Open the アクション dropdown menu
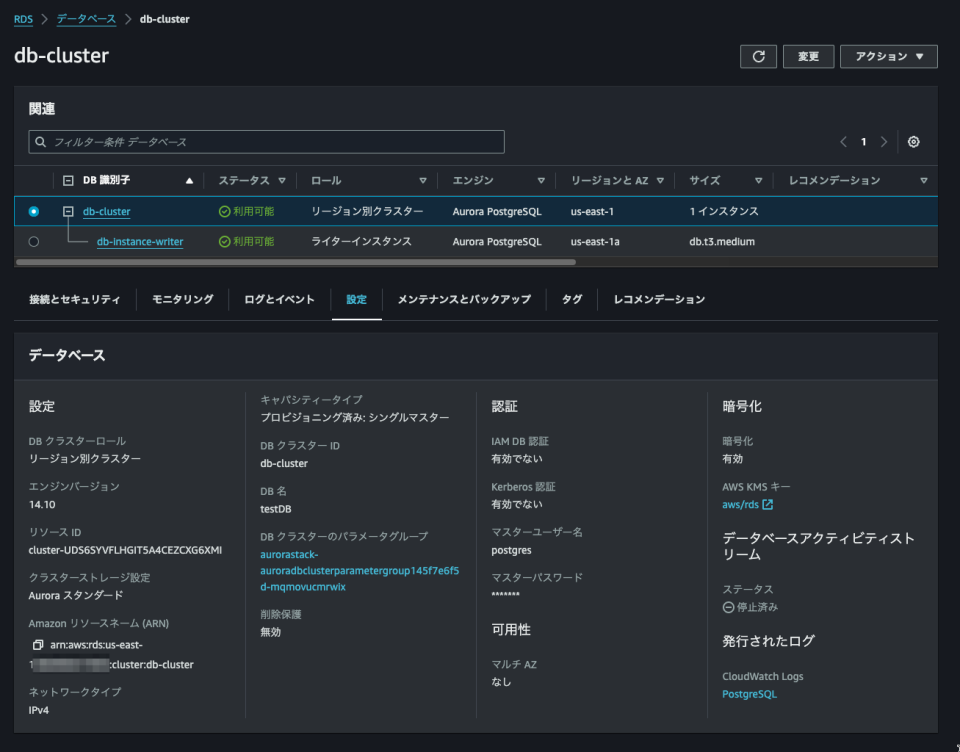 pyautogui.click(x=887, y=56)
